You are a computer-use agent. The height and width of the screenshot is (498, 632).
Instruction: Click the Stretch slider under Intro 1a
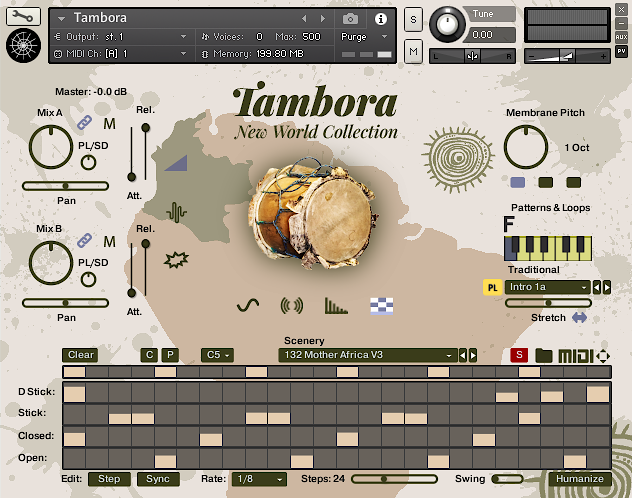(x=548, y=303)
